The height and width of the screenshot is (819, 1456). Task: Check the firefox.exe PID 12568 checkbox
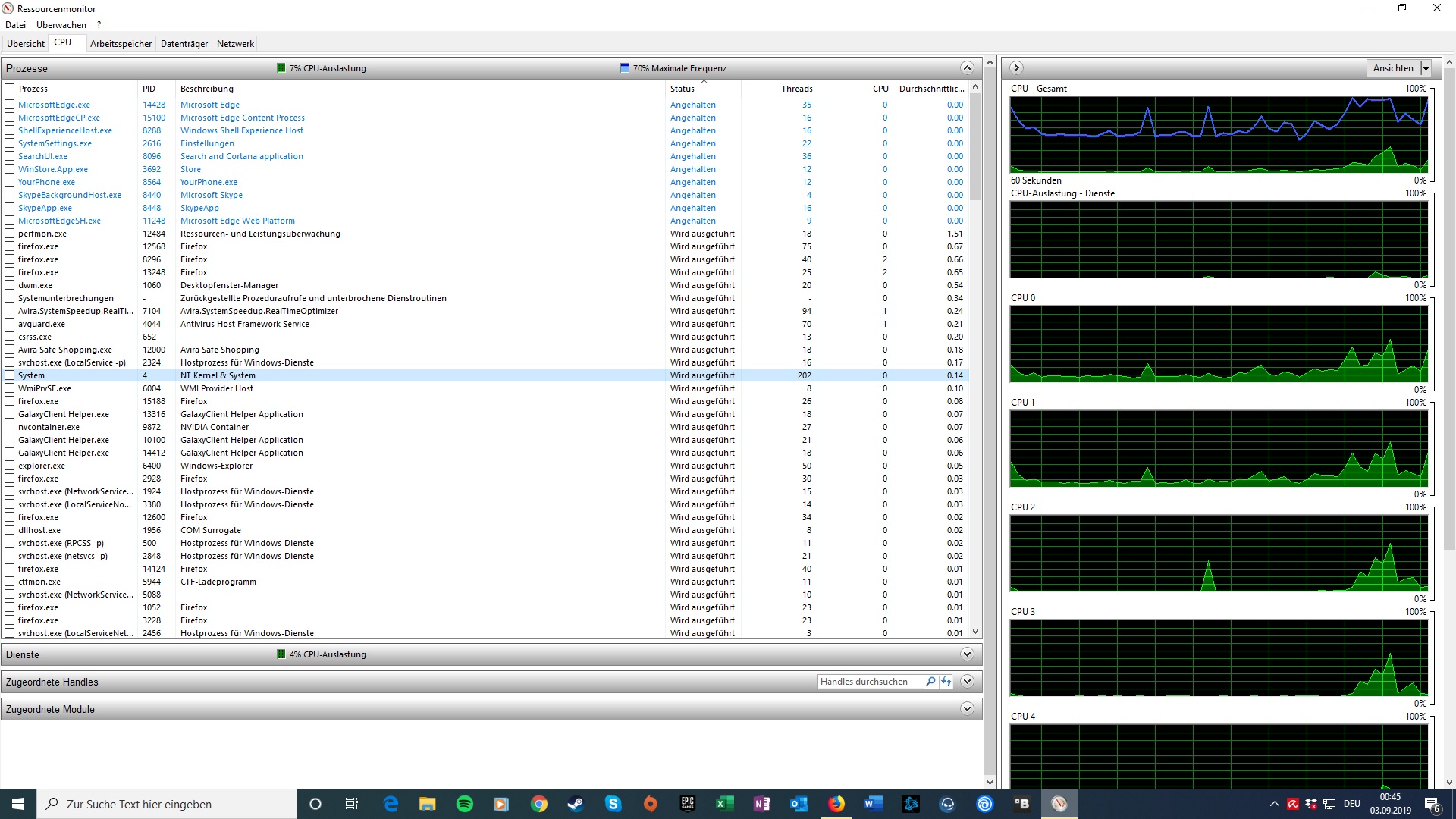click(10, 246)
